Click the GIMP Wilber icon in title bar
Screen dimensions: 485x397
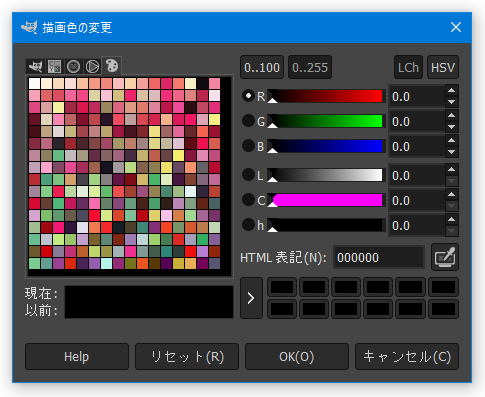tap(29, 27)
